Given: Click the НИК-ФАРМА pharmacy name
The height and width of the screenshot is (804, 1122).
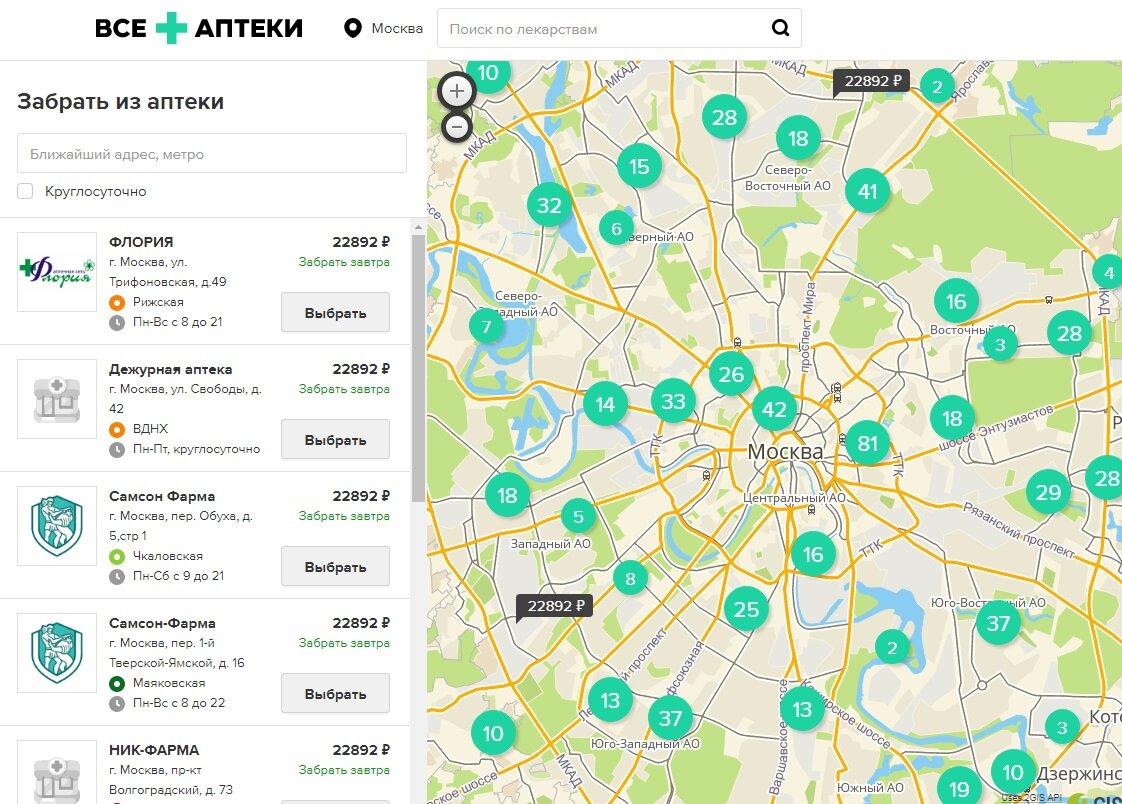Looking at the screenshot, I should click(154, 750).
